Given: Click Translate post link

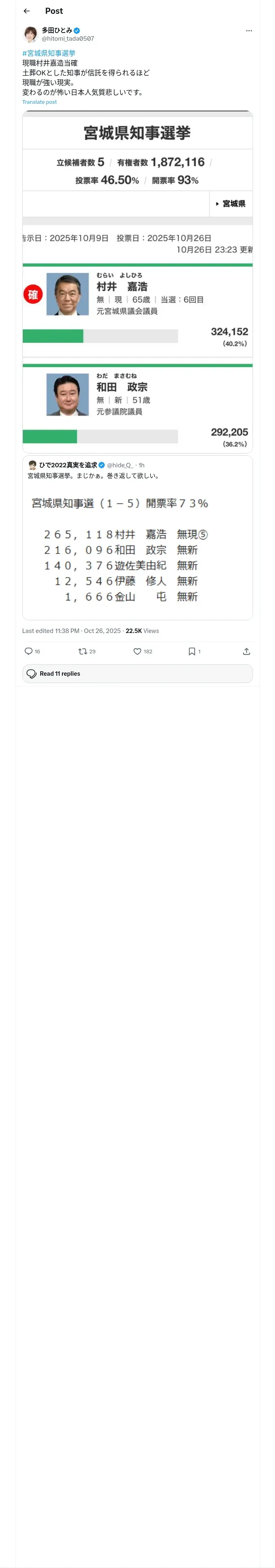Looking at the screenshot, I should coord(40,102).
